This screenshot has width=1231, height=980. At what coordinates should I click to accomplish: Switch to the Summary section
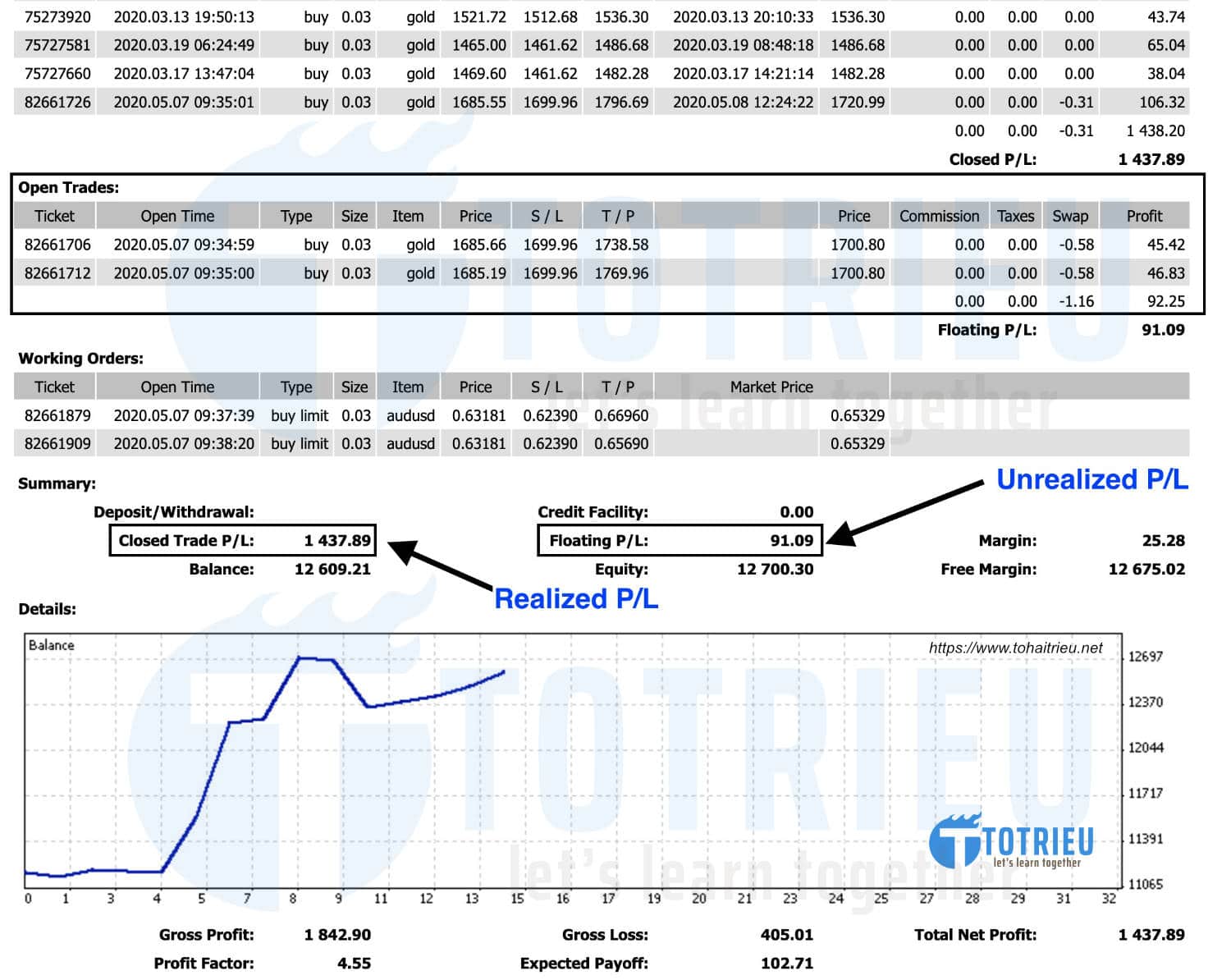56,483
